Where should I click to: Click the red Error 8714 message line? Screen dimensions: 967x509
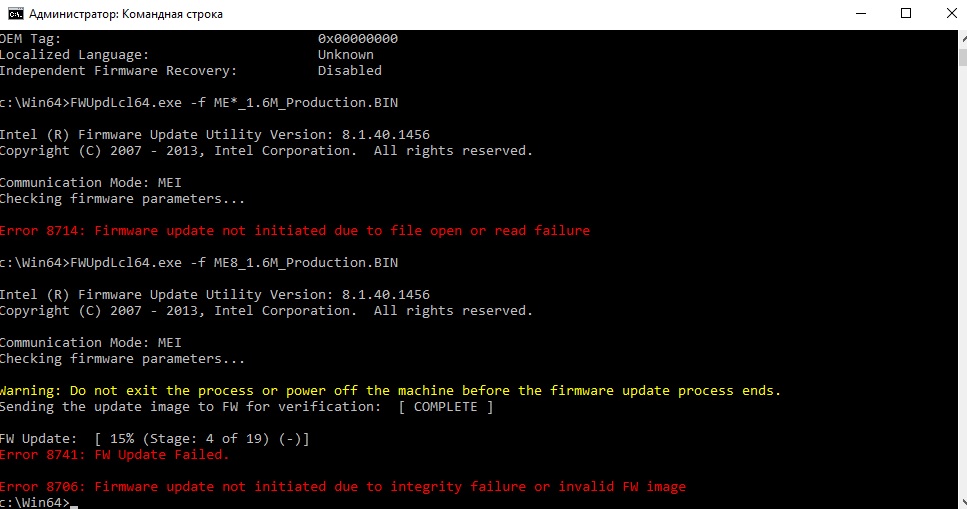coord(295,231)
